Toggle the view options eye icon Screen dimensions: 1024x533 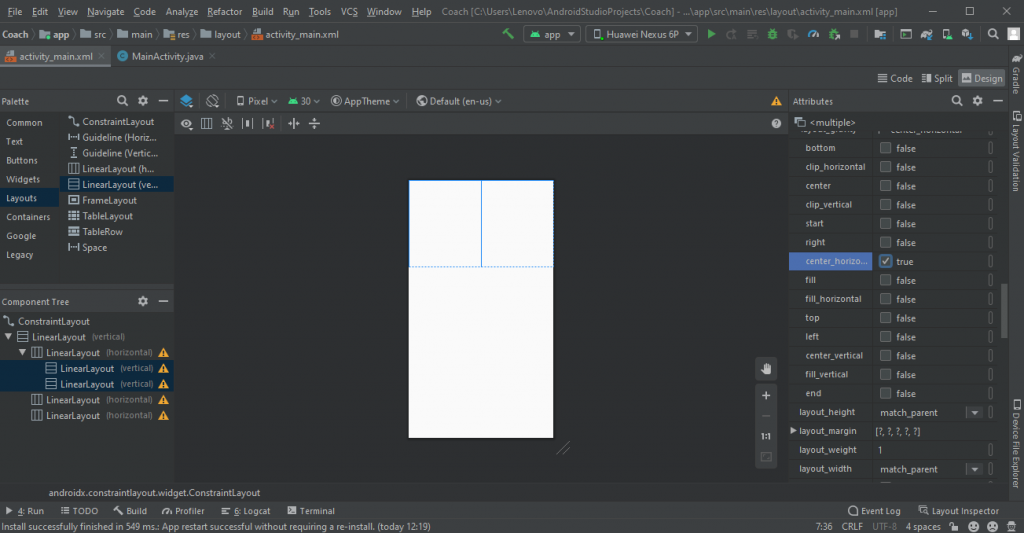click(186, 124)
